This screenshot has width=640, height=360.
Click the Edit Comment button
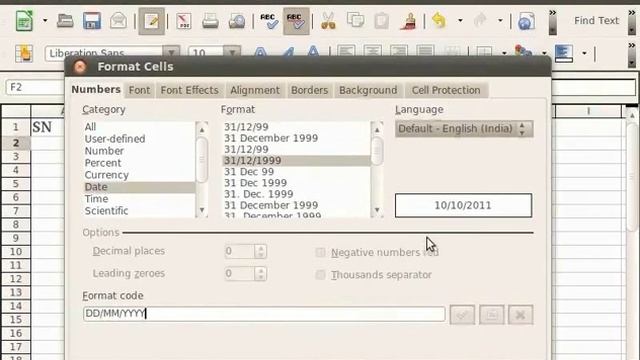pos(491,315)
